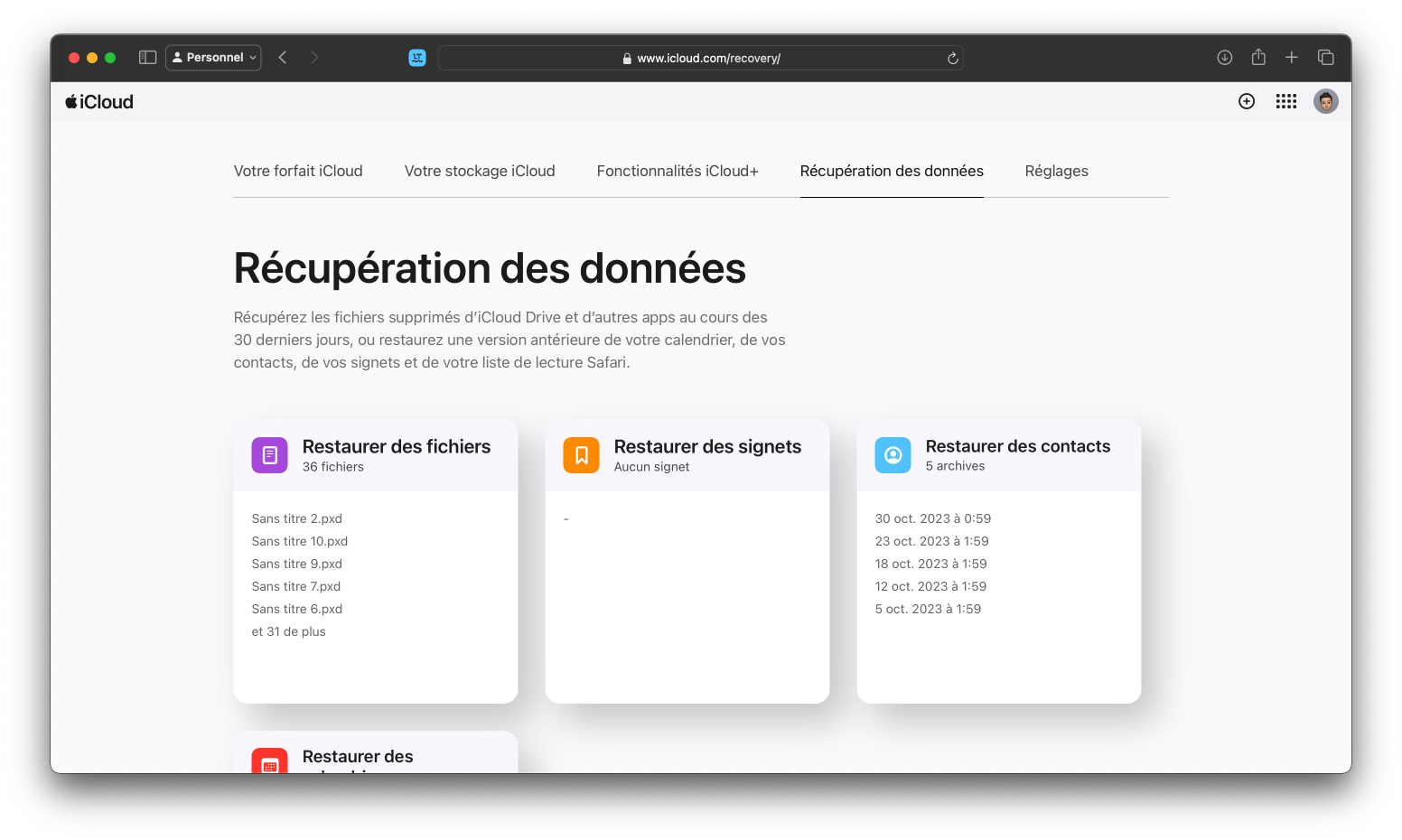Open Restaurer des signets card title
1402x840 pixels.
pos(707,446)
